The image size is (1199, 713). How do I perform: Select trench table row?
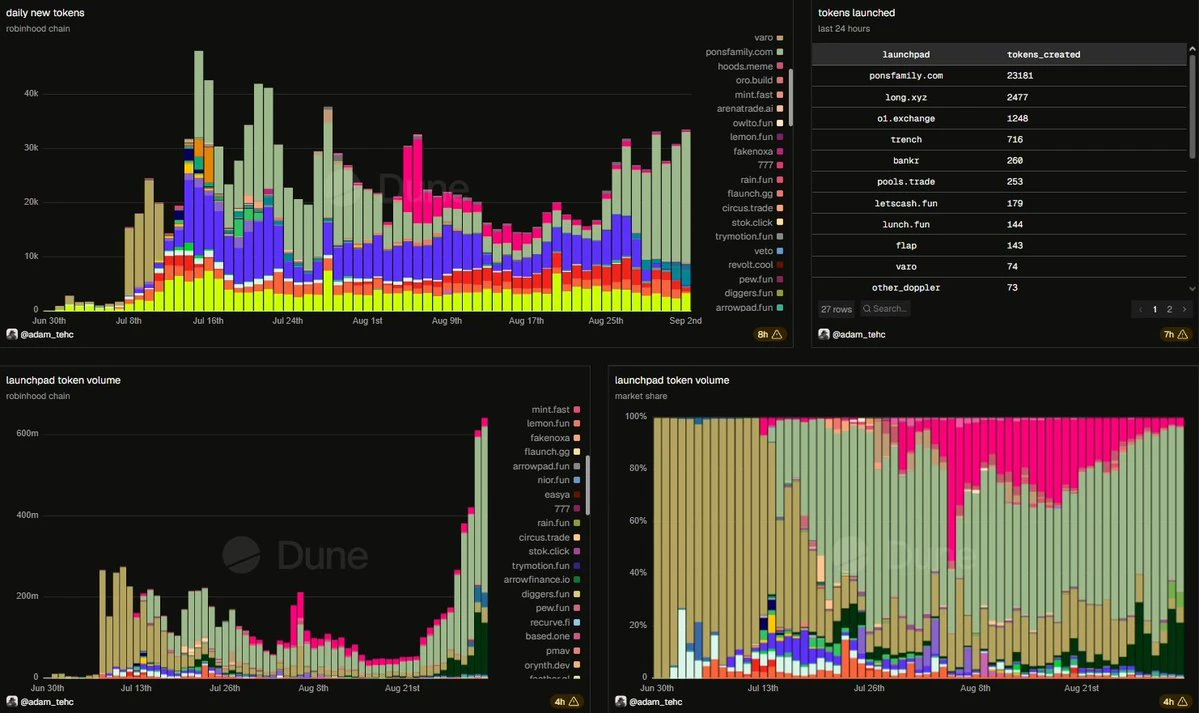(x=999, y=139)
